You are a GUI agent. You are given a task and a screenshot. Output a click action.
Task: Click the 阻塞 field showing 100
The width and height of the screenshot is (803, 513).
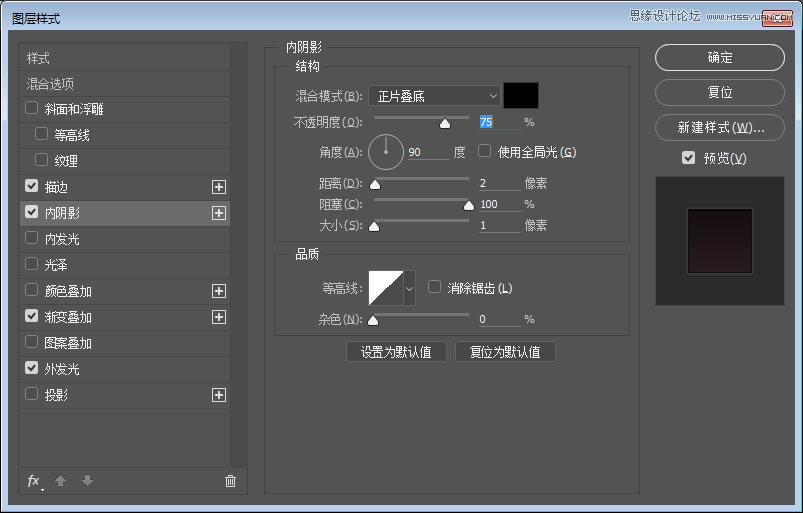pos(499,204)
